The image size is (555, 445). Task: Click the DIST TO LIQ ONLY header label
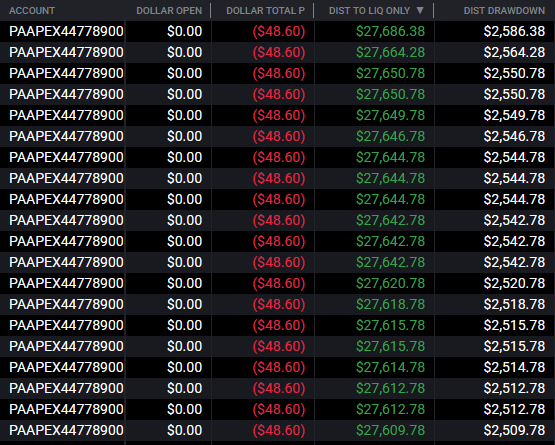[369, 11]
